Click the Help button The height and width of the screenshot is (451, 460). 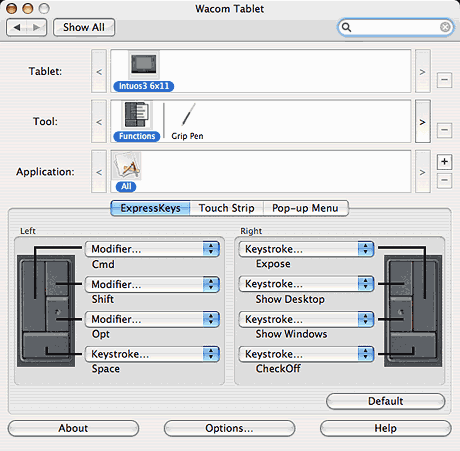point(386,428)
